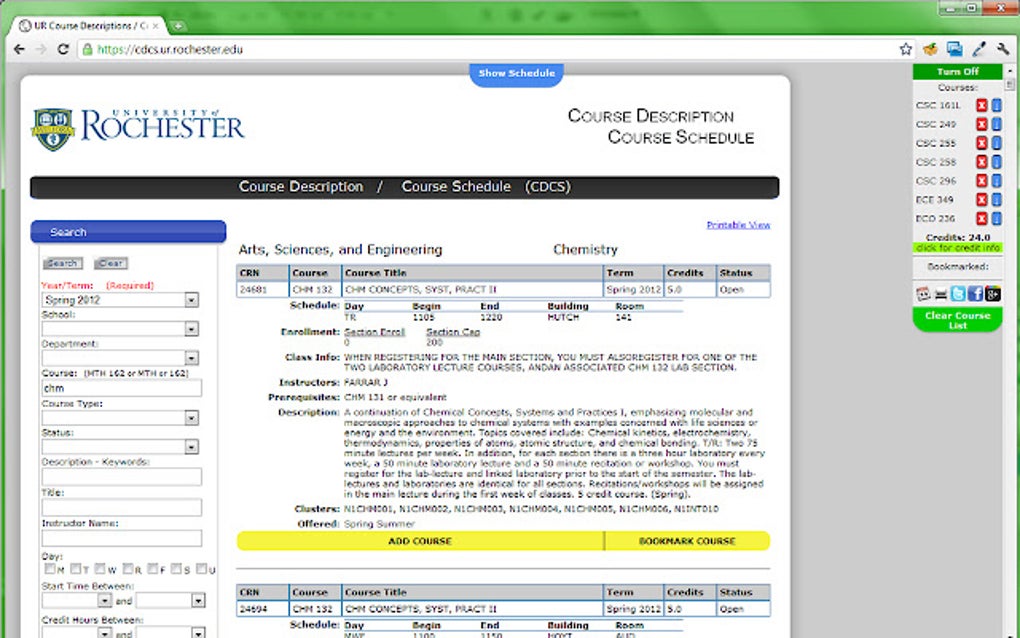Click the University of Rochester logo
The image size is (1020, 638).
coord(138,129)
